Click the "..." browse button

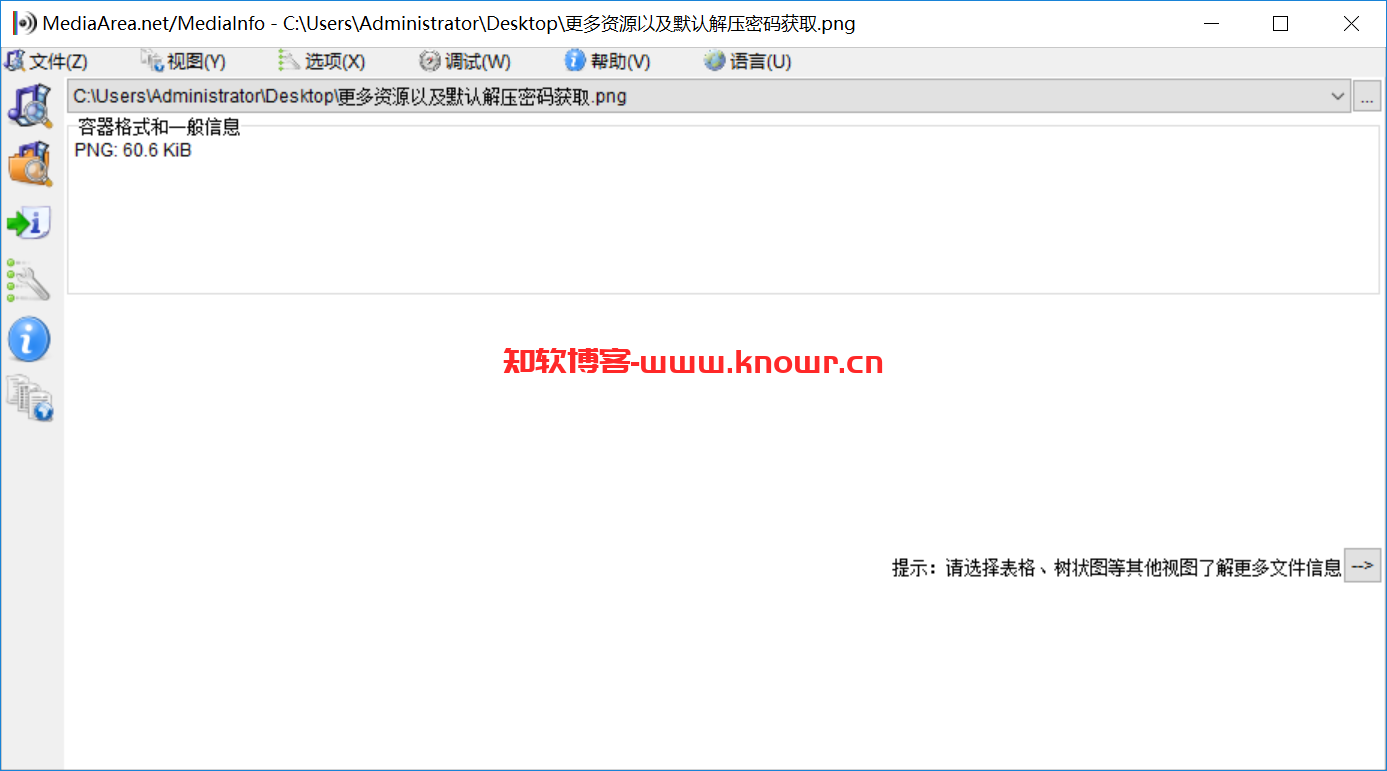click(1367, 97)
